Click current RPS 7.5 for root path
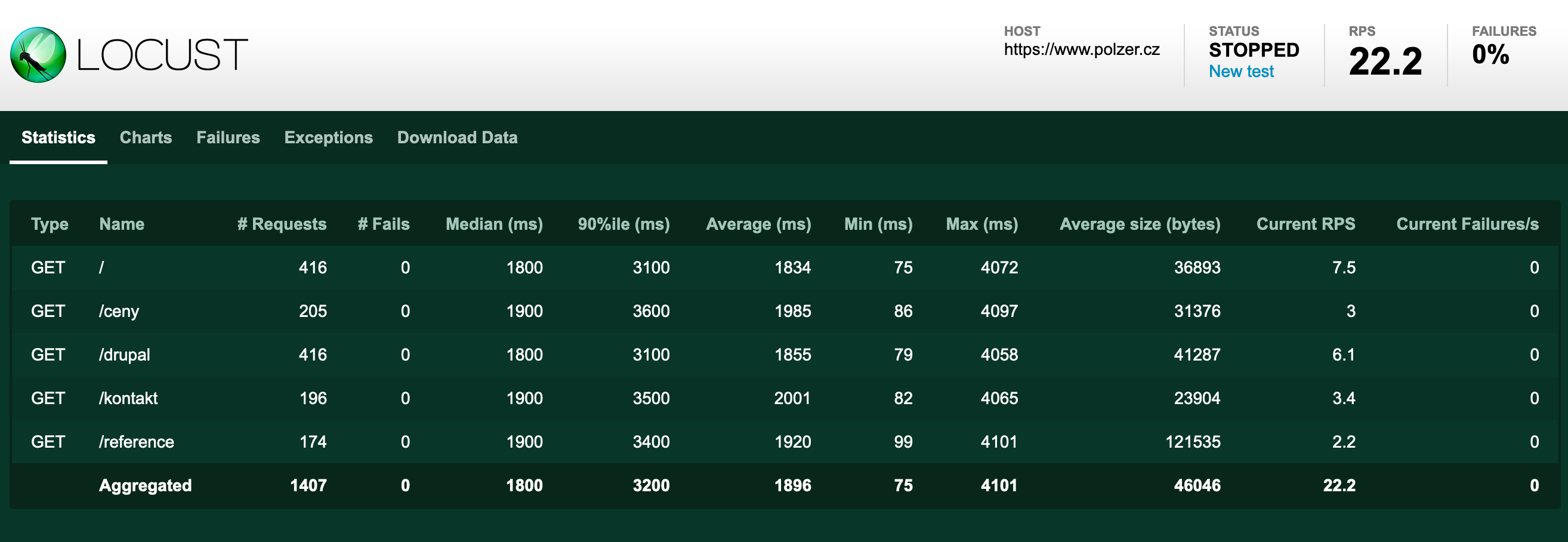This screenshot has height=542, width=1568. (1344, 267)
